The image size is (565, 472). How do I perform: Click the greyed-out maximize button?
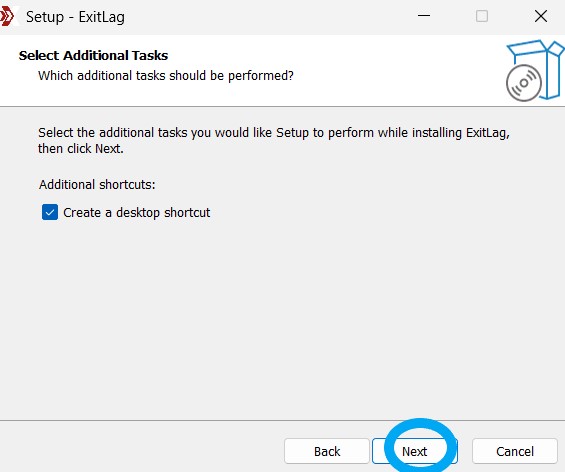tap(482, 16)
